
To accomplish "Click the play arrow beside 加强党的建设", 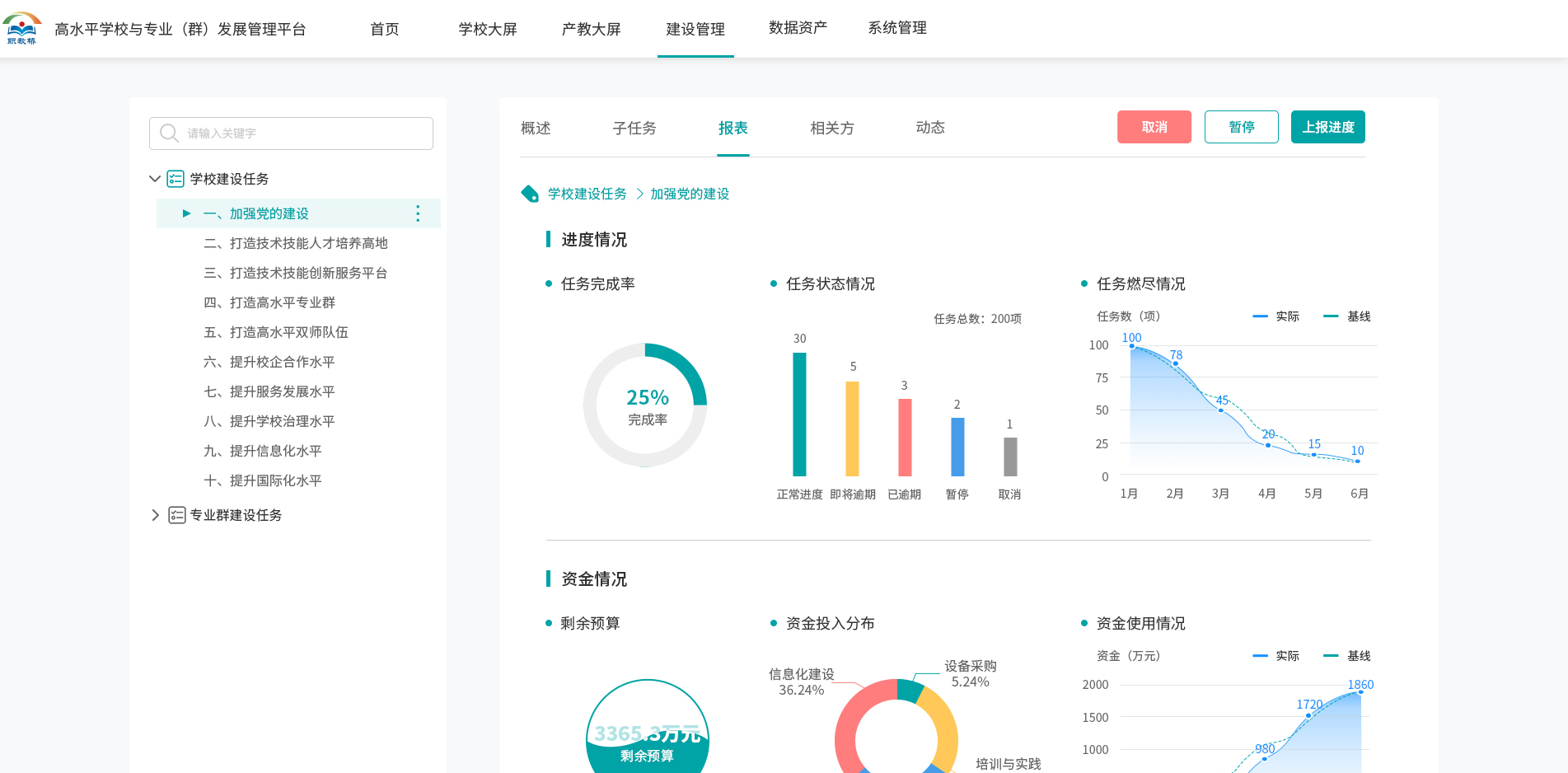I will (186, 213).
